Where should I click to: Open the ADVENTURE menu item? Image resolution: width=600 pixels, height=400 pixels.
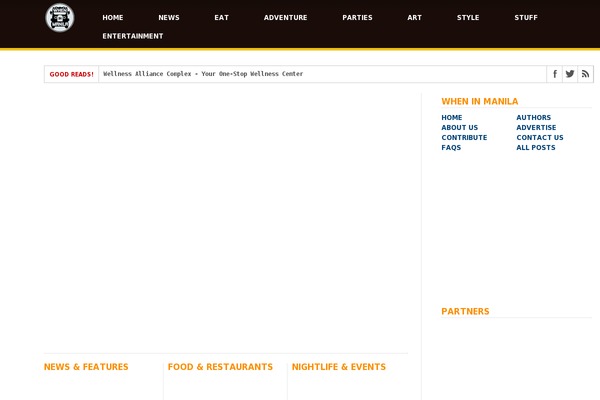click(x=285, y=18)
